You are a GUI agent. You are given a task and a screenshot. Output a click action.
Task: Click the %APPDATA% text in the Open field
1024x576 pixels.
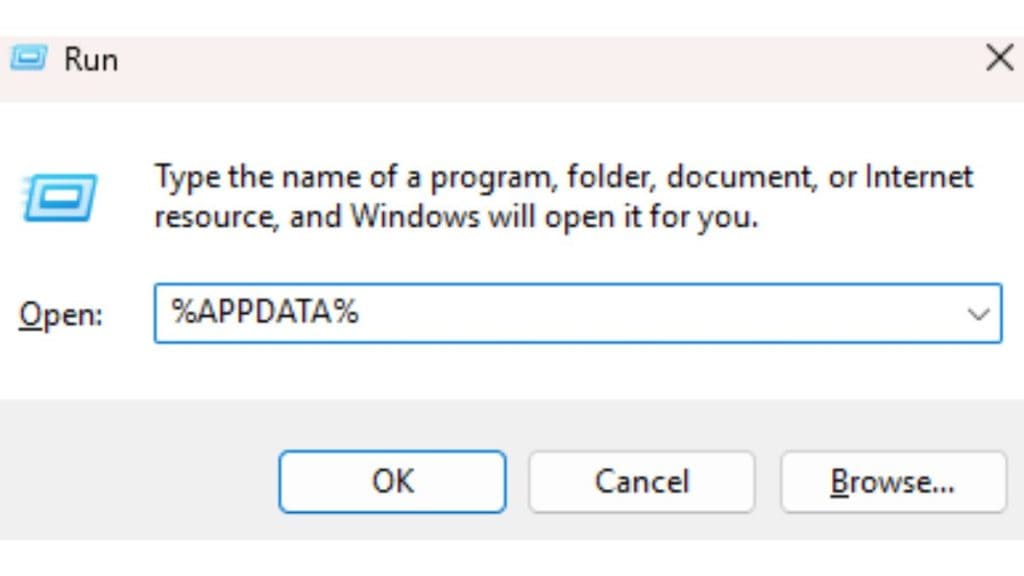pos(264,312)
